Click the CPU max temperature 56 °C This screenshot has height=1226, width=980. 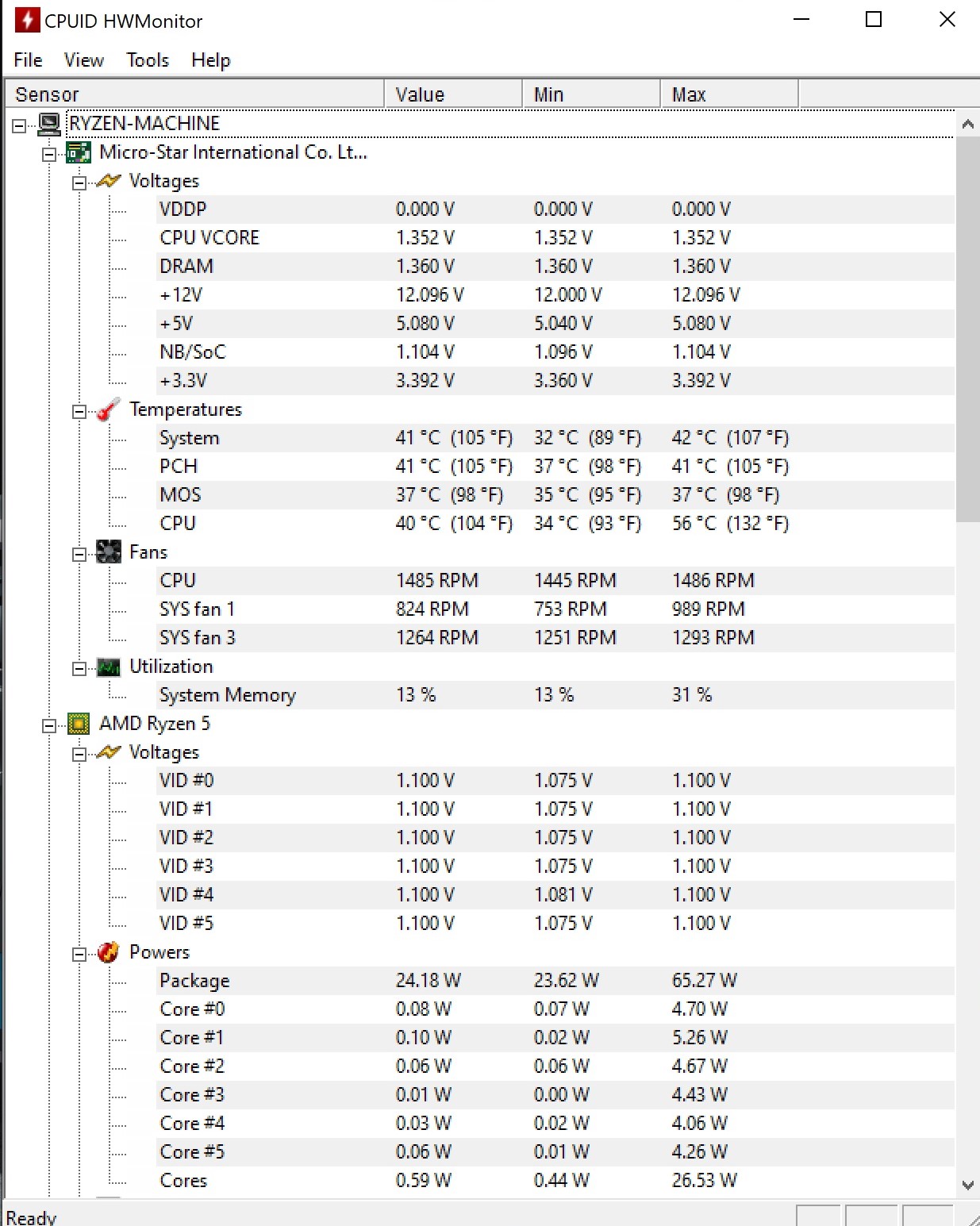[x=730, y=524]
